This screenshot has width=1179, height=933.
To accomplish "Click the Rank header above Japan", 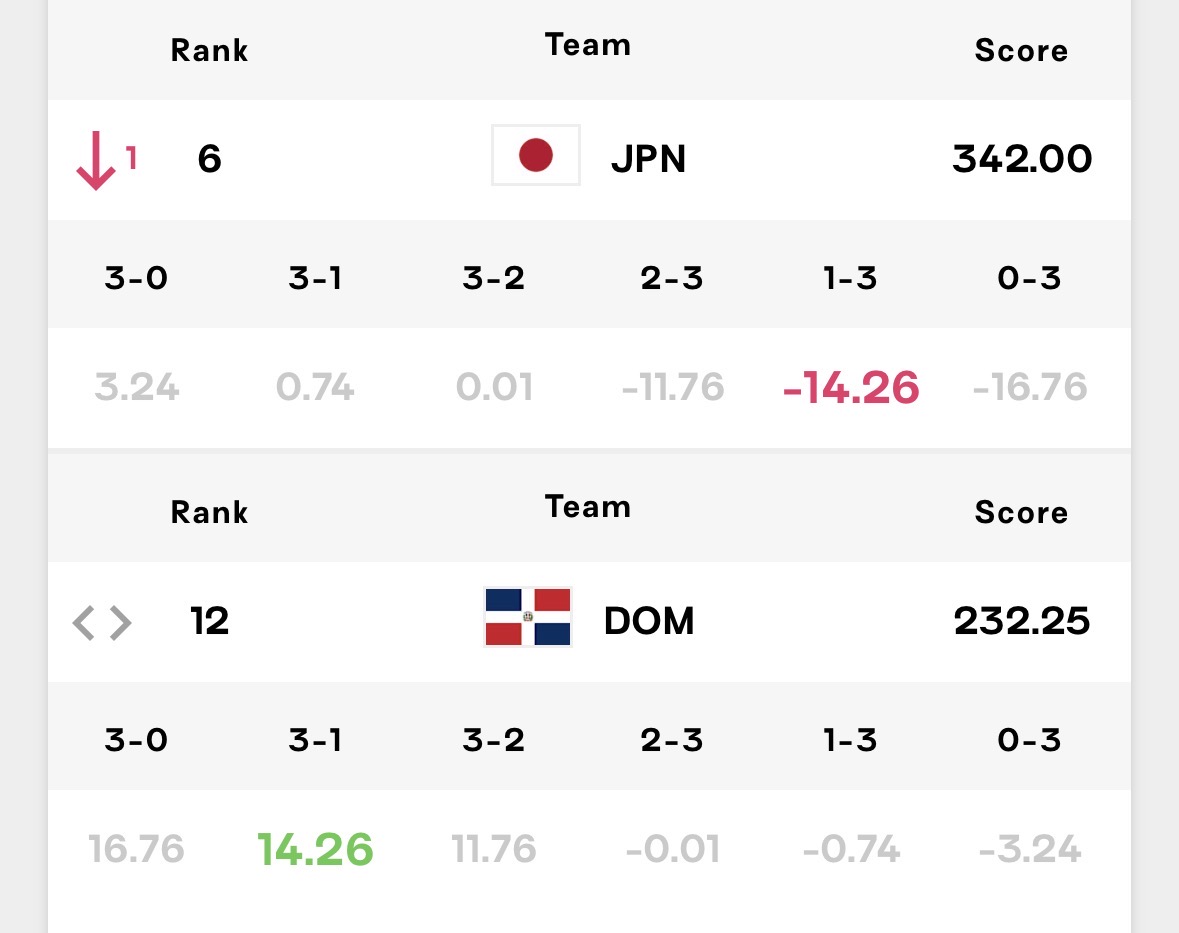I will (209, 50).
